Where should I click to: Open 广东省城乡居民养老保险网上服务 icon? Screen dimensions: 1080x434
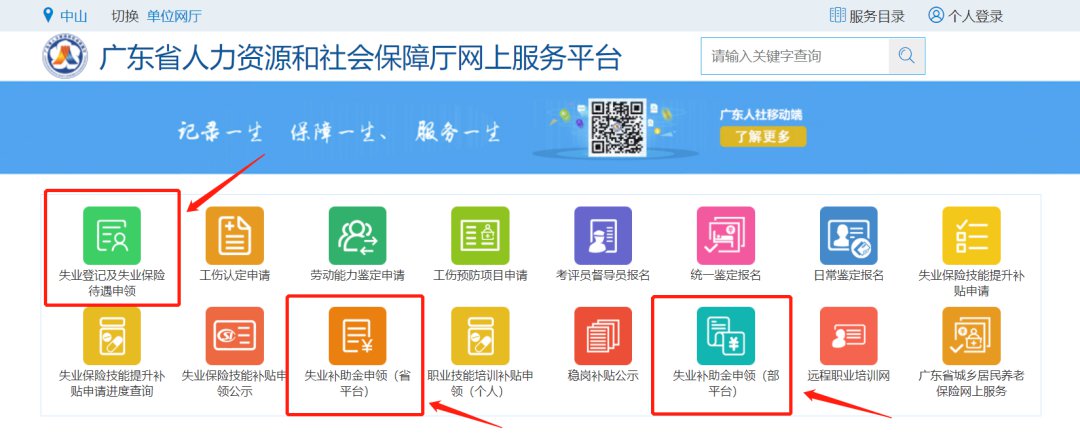coord(971,336)
